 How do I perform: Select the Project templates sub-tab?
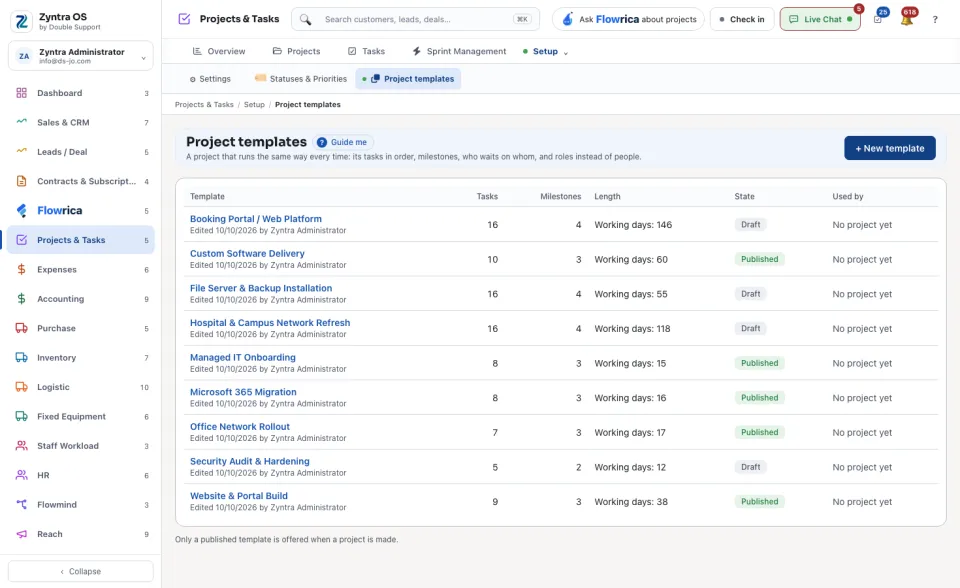[x=408, y=79]
